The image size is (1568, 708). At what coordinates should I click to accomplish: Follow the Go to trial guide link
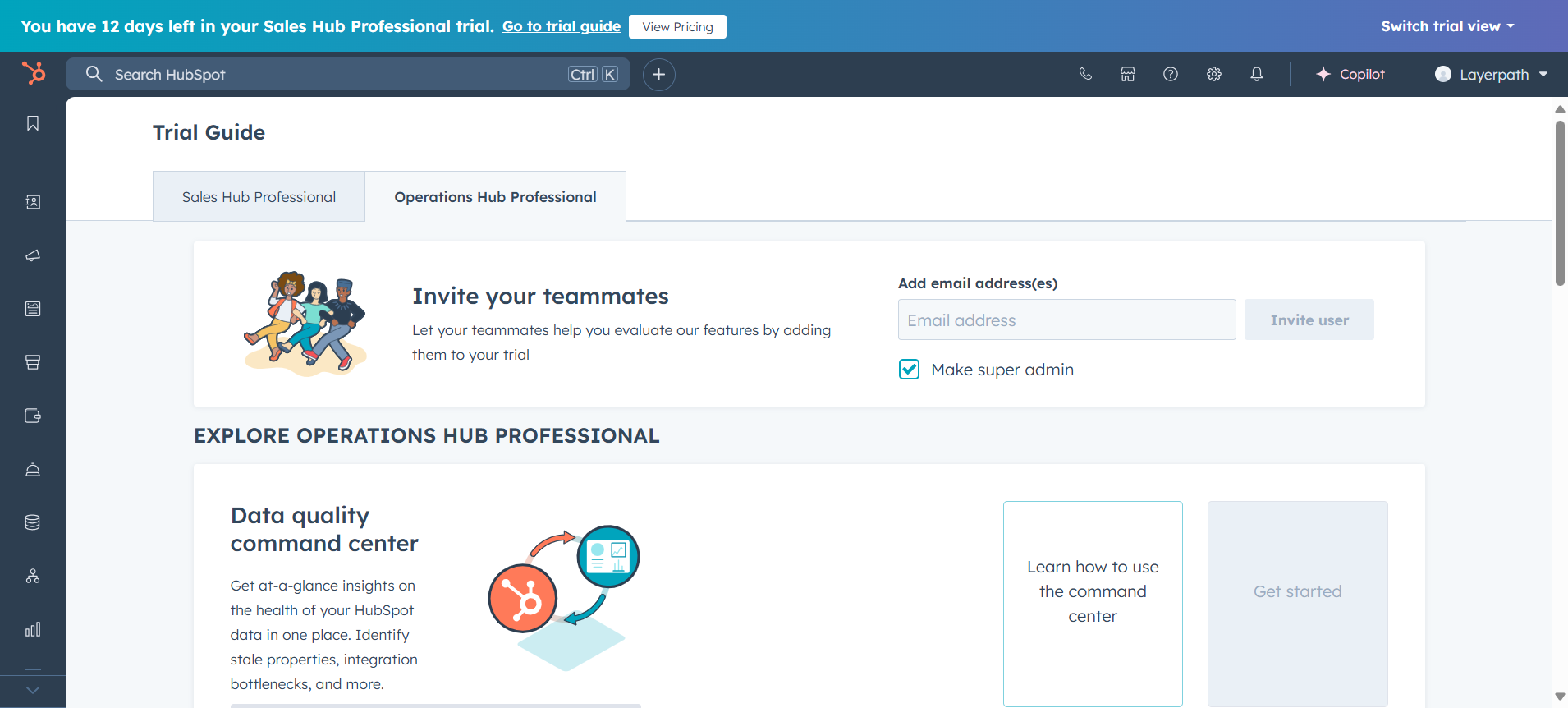[562, 26]
